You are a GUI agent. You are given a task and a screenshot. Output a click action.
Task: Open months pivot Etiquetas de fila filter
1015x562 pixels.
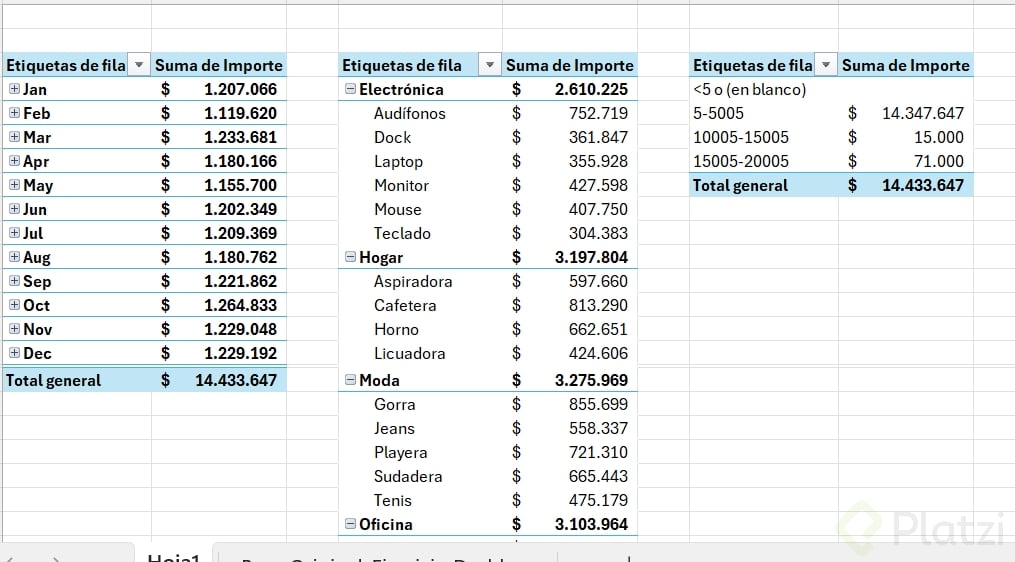point(139,65)
